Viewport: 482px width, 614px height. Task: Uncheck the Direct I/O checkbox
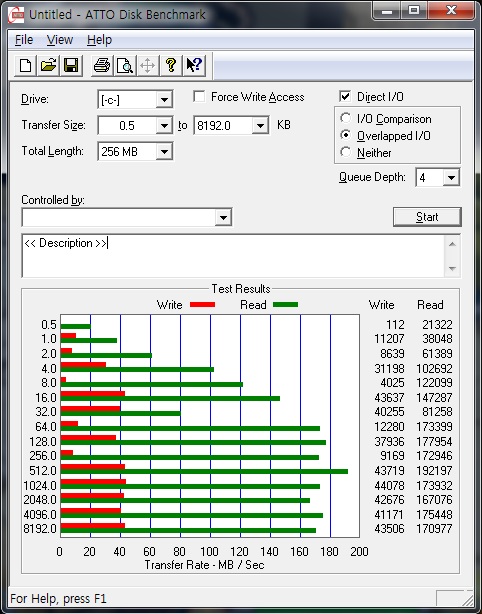coord(345,96)
